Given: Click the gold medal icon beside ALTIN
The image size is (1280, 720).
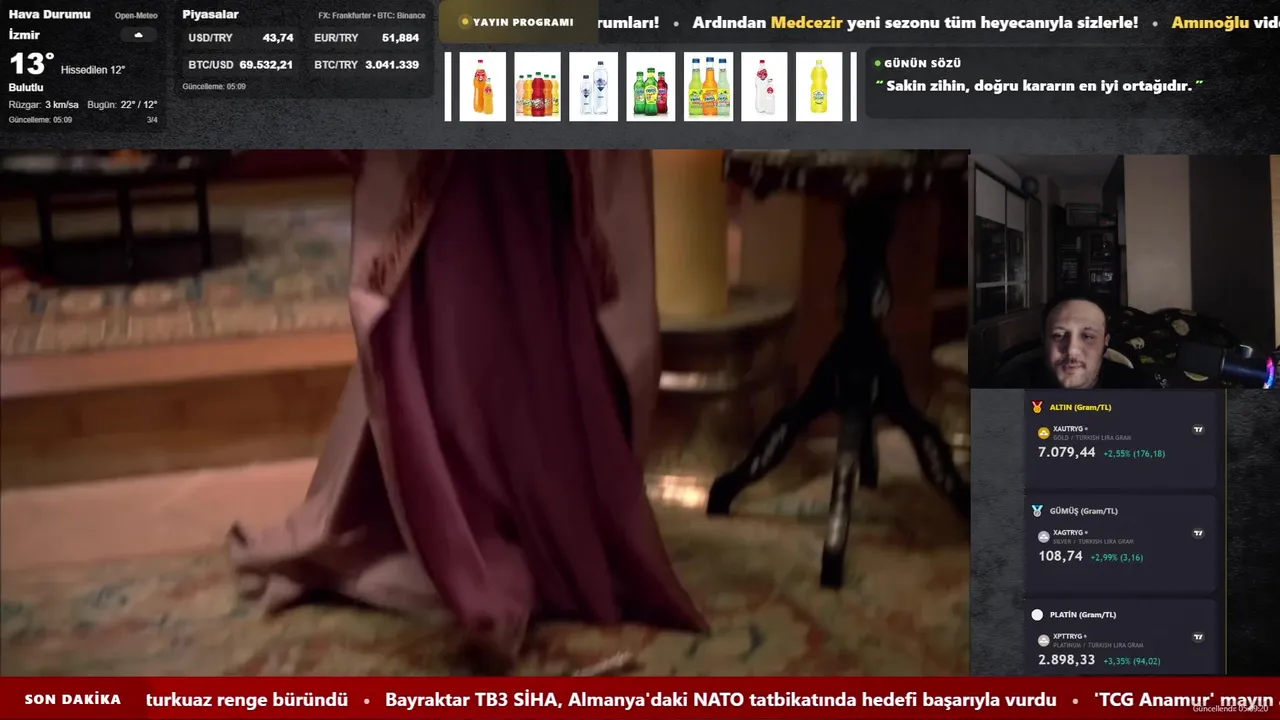Looking at the screenshot, I should pos(1037,407).
